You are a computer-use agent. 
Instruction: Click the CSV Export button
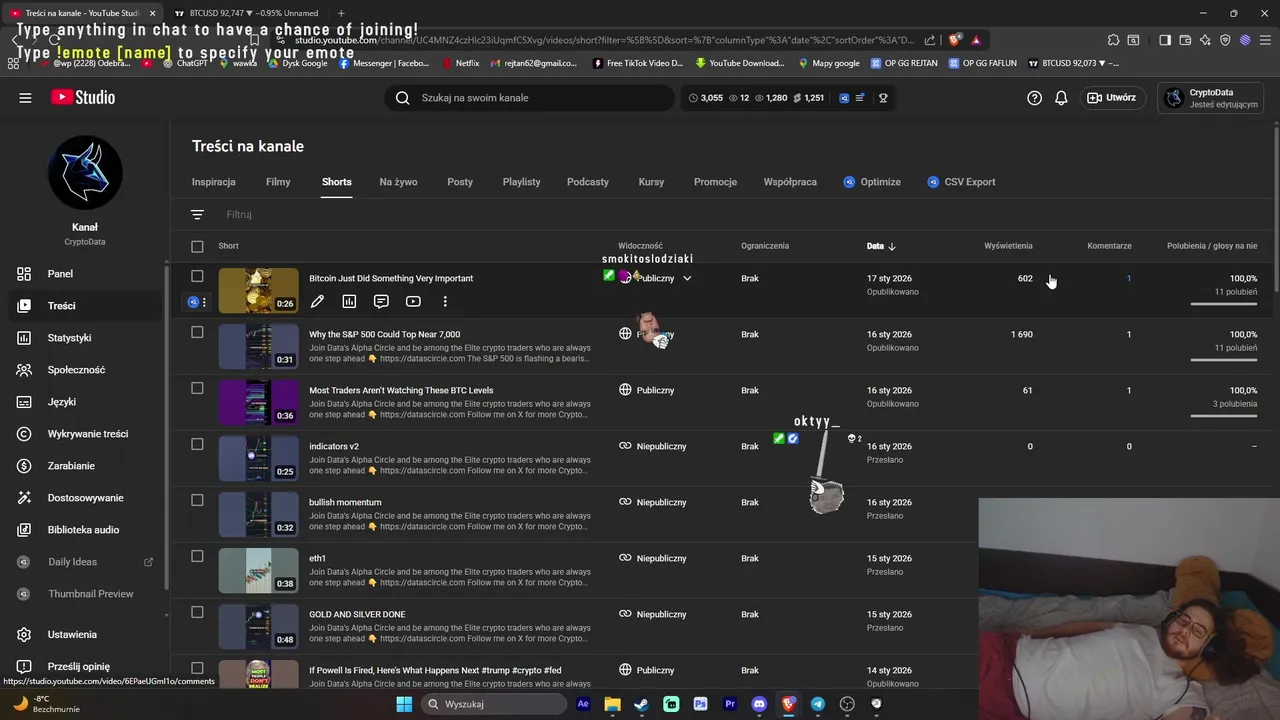tap(961, 182)
